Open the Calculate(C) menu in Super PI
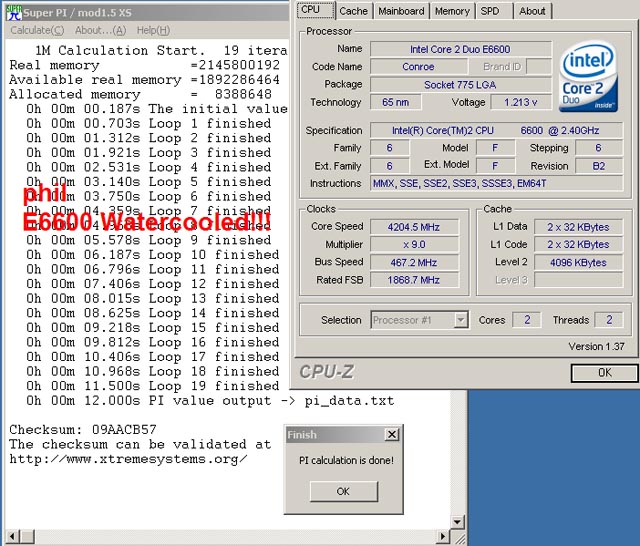 point(37,30)
